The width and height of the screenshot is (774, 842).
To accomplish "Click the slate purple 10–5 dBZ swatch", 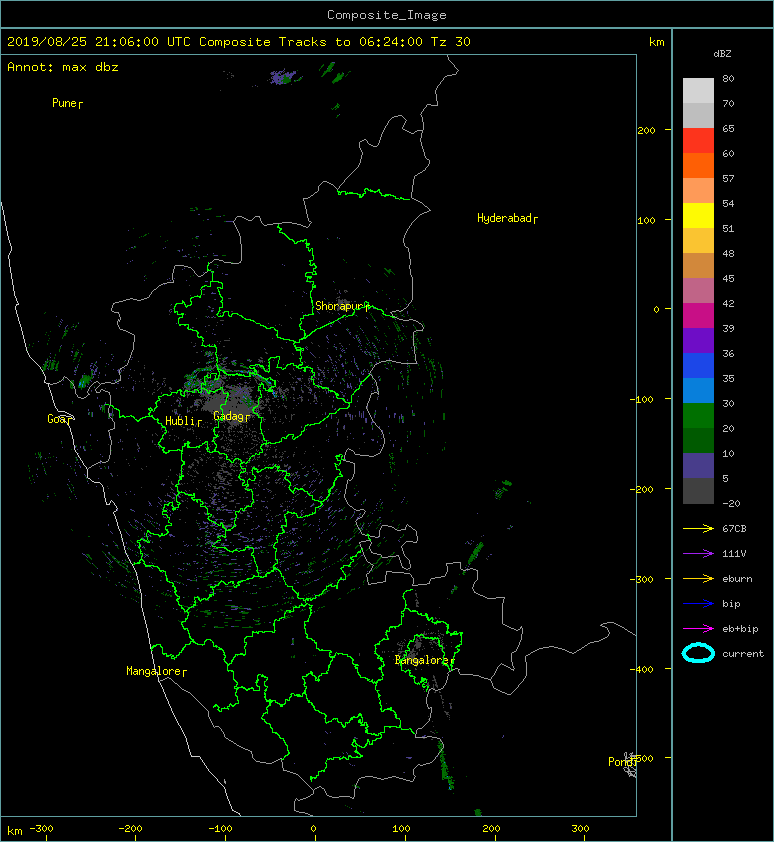I will coord(698,466).
